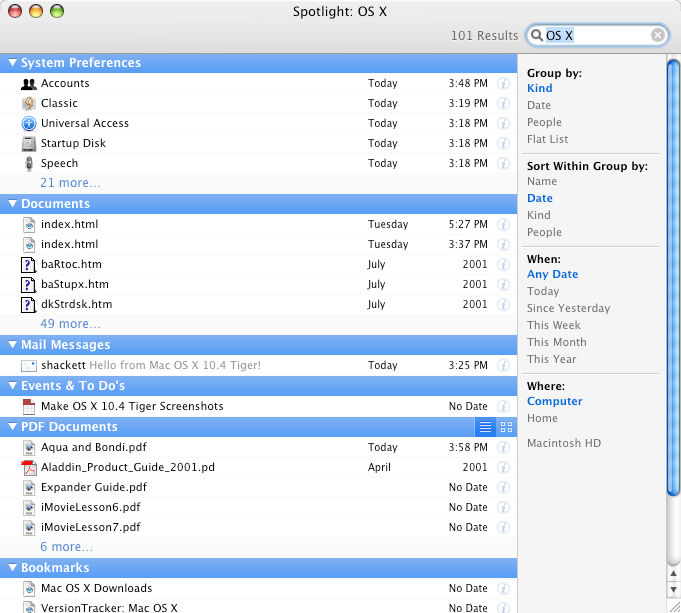This screenshot has height=613, width=681.
Task: Show 49 more Documents results
Action: click(x=70, y=324)
